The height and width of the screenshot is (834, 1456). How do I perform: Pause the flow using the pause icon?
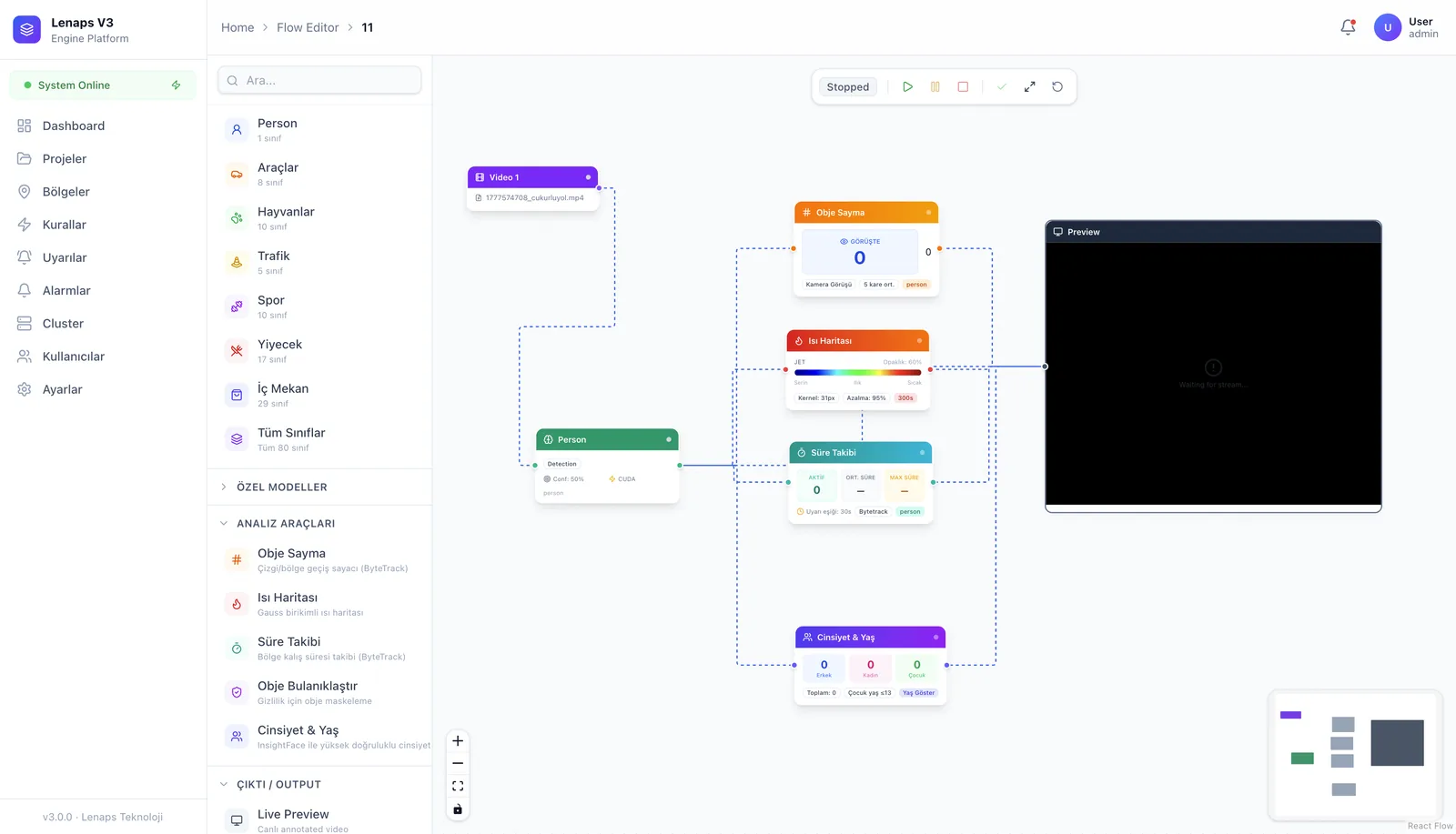click(x=935, y=86)
